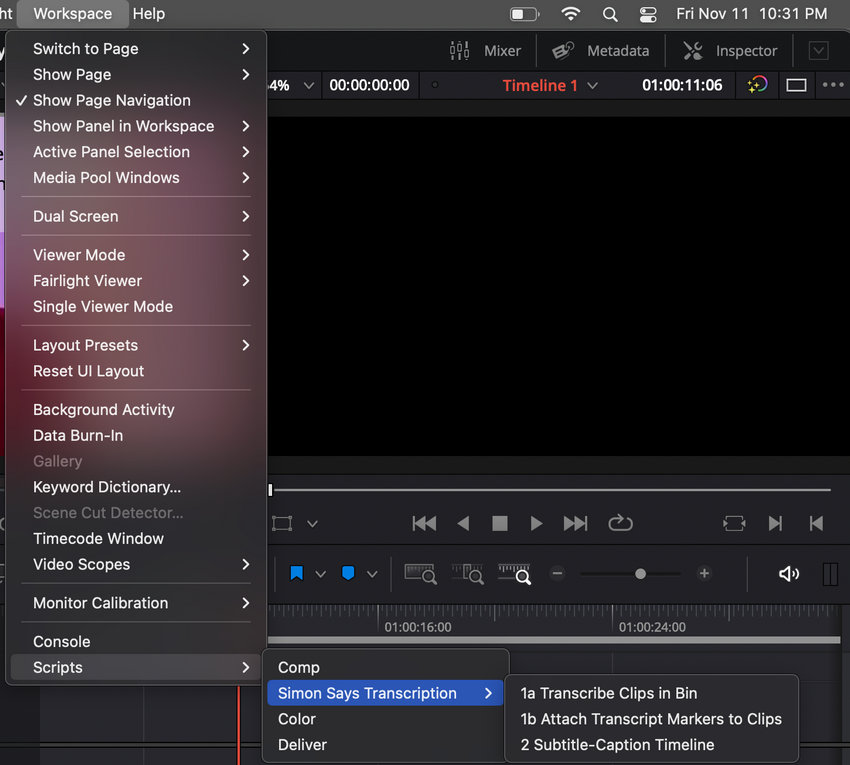
Task: Click the battery status icon
Action: (525, 14)
